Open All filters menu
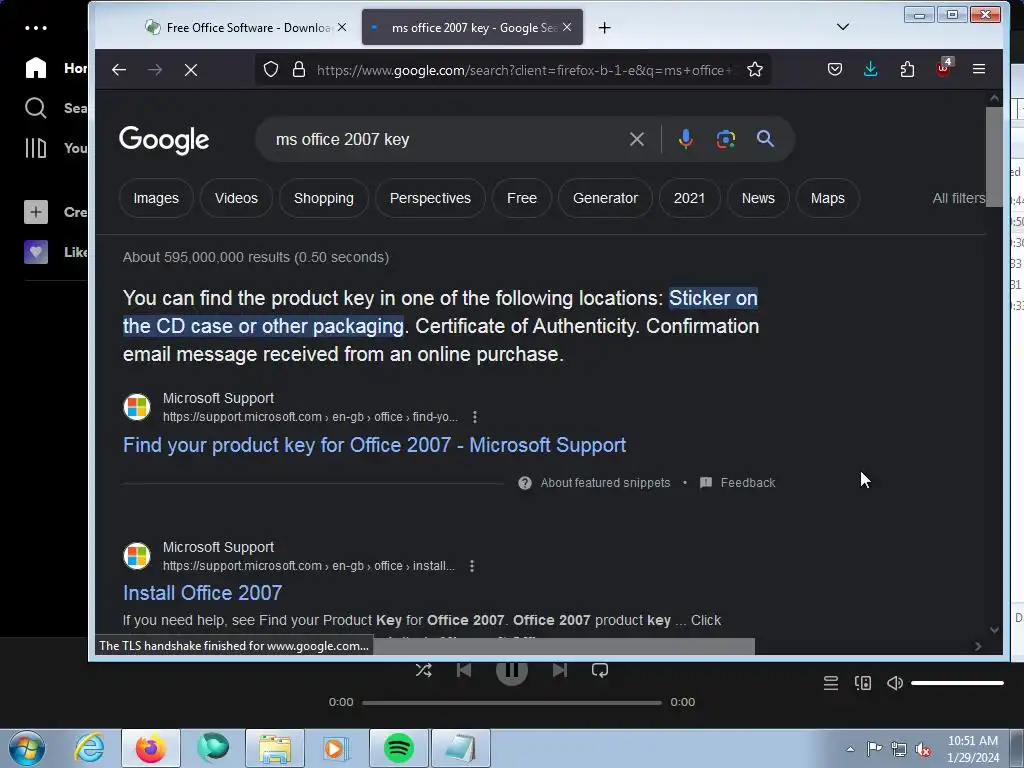Screen dimensions: 1024x768 (959, 198)
